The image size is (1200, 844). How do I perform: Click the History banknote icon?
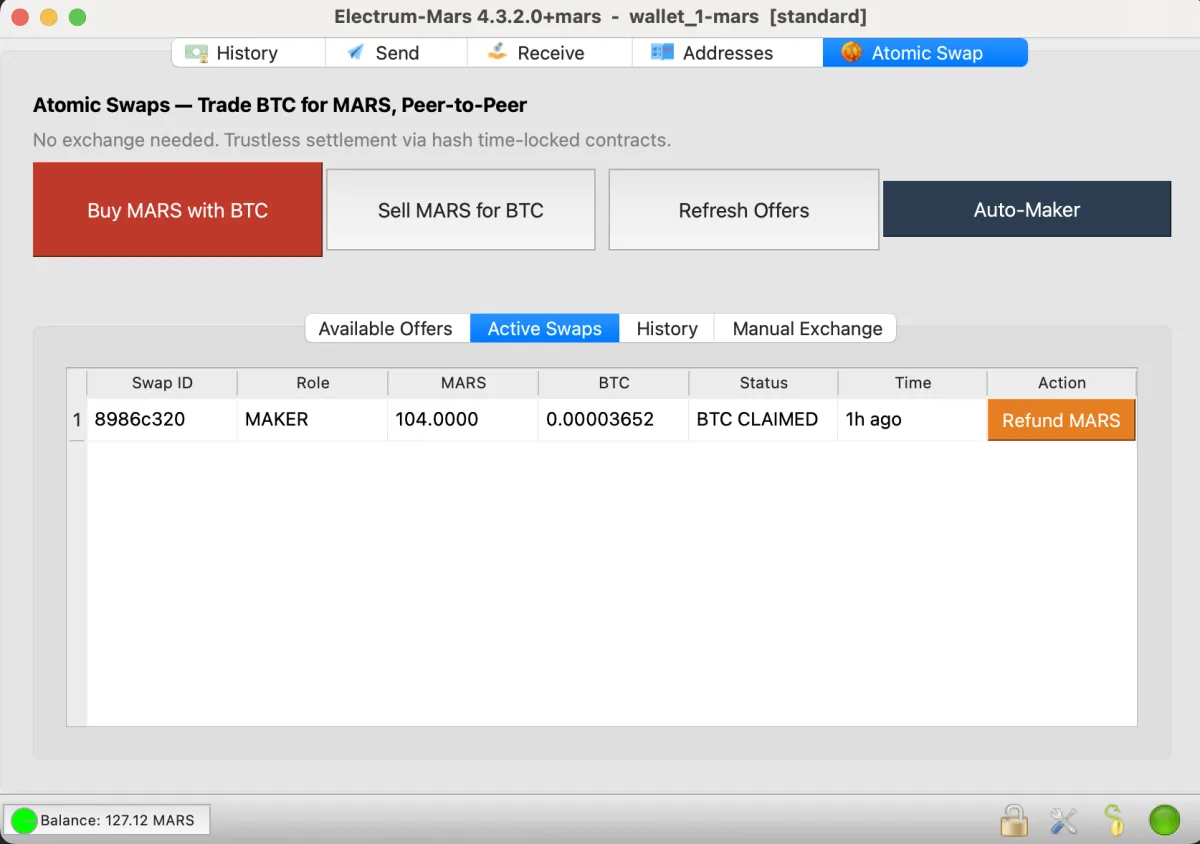pos(199,52)
